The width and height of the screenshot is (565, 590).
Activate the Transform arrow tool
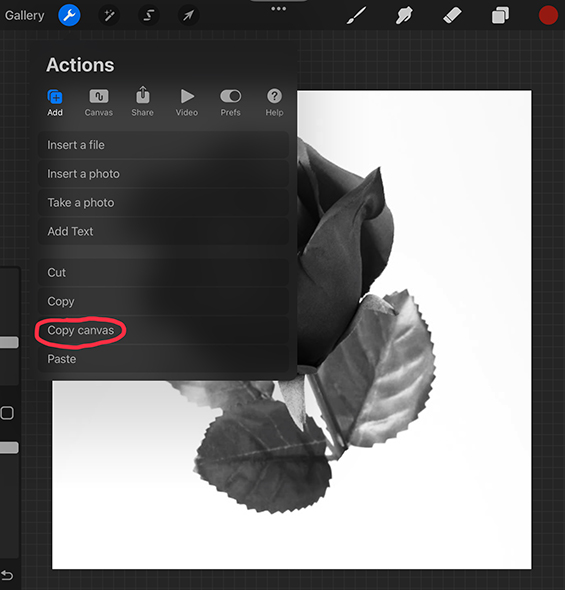click(x=188, y=15)
